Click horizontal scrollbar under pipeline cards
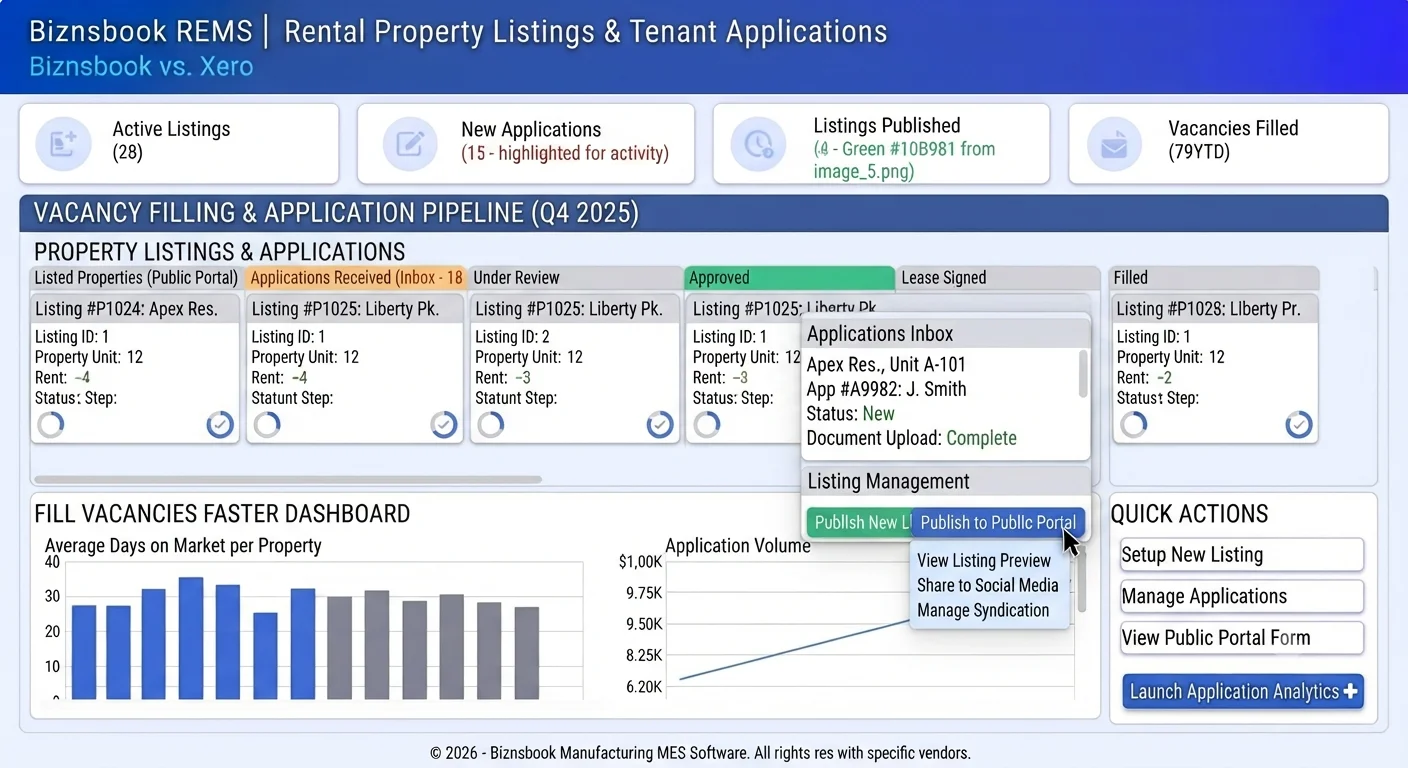The width and height of the screenshot is (1408, 768). click(x=288, y=480)
